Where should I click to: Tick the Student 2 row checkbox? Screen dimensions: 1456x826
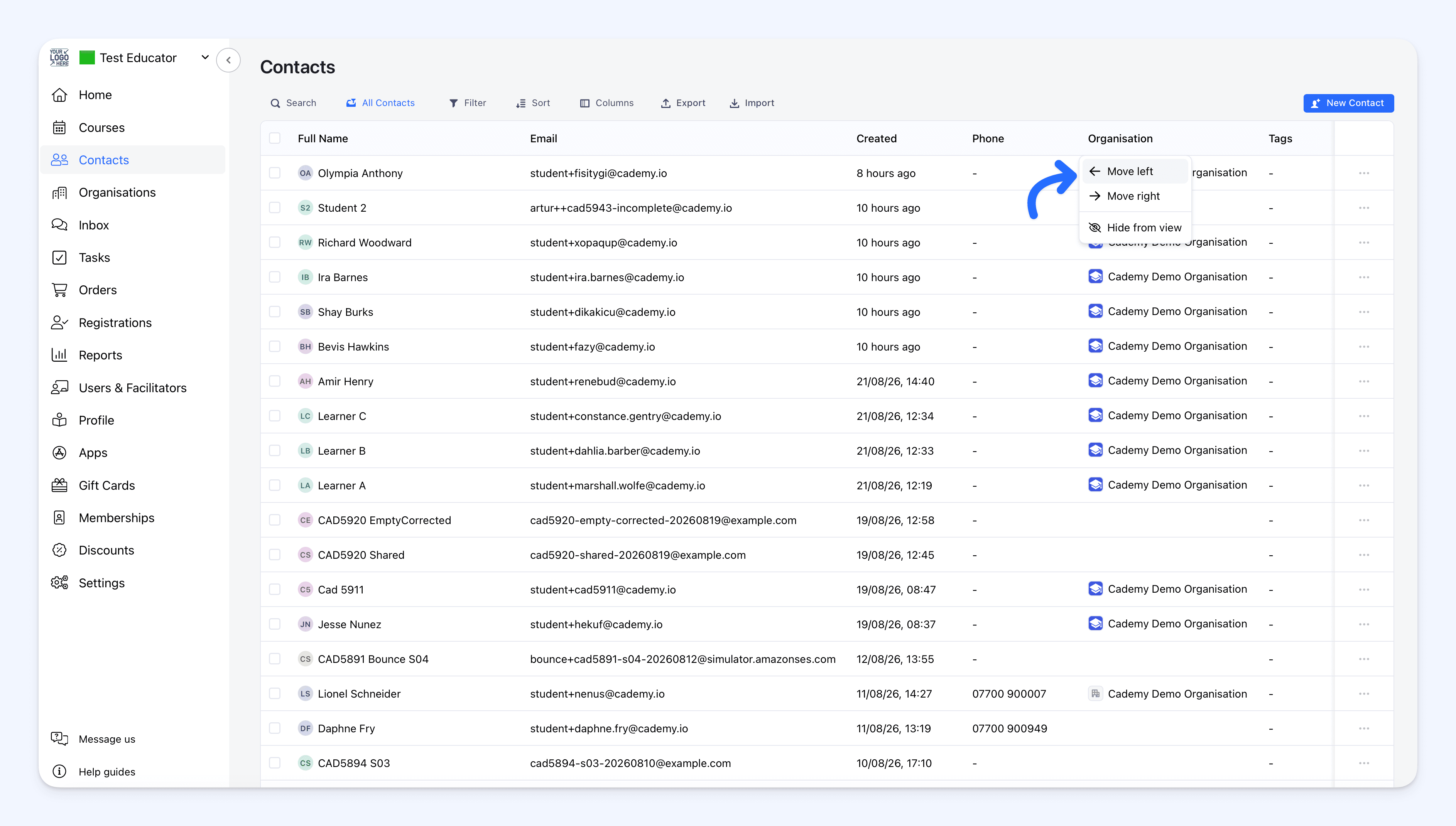click(275, 207)
